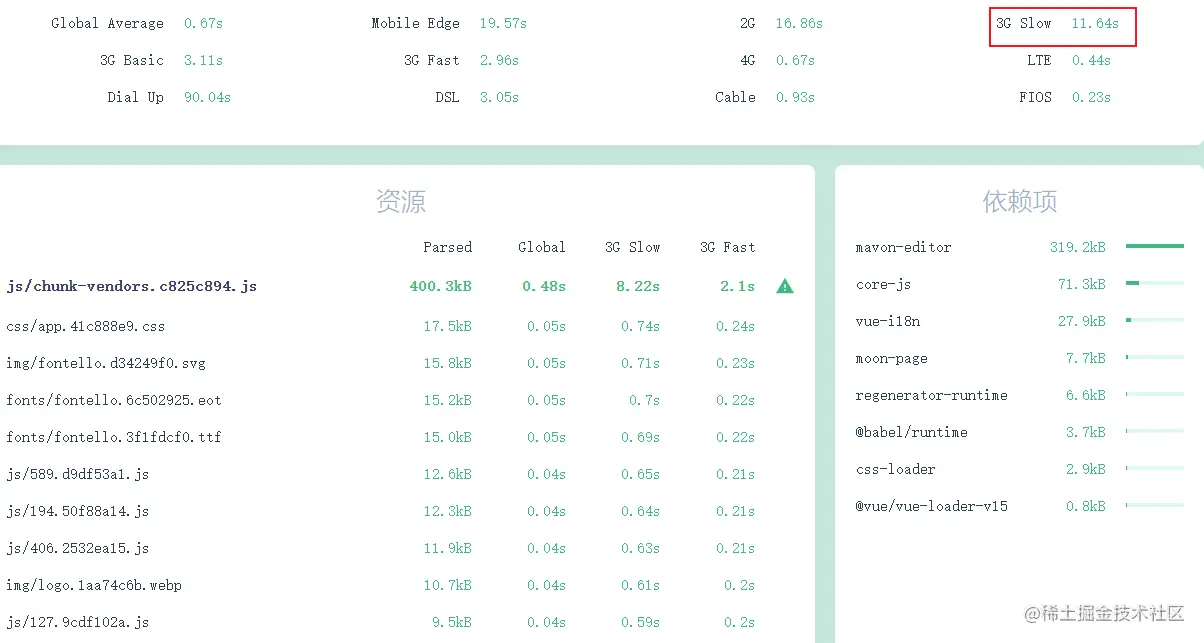Click the 3G Fast column header
Viewport: 1204px width, 643px height.
coord(727,247)
